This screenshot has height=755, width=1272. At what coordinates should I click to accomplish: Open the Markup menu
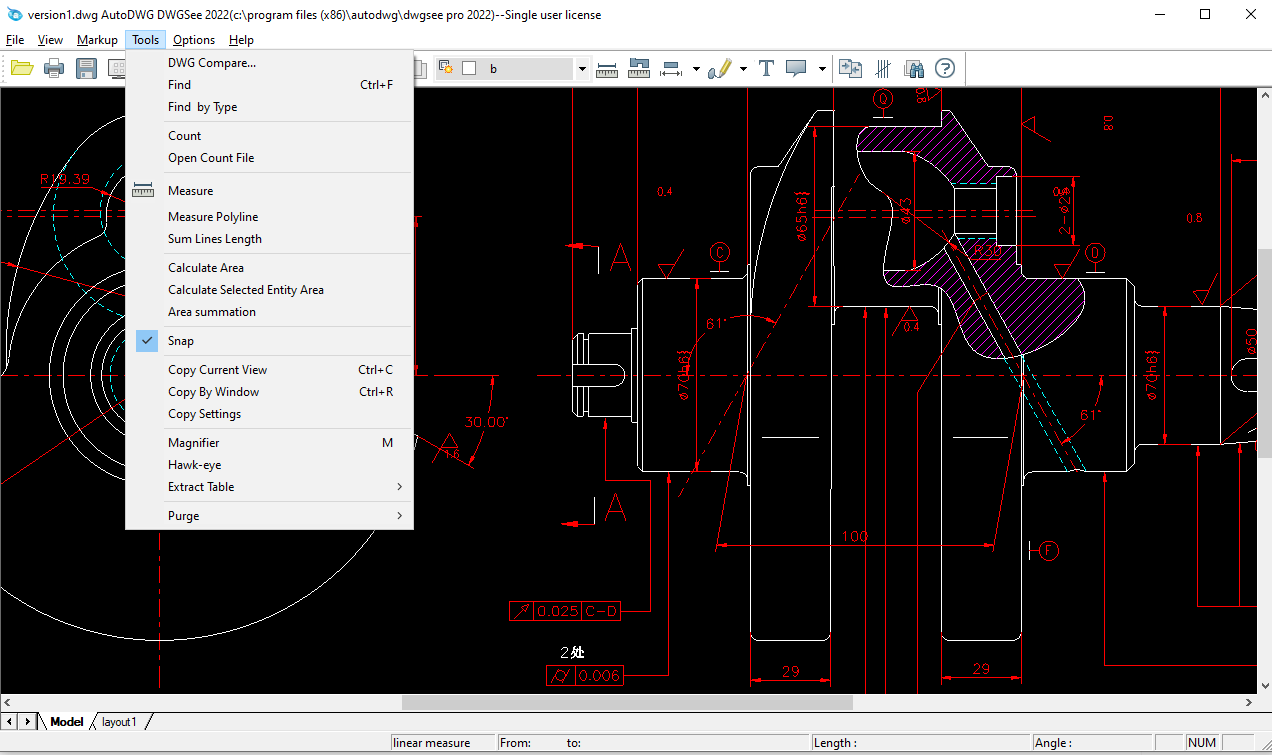click(97, 40)
